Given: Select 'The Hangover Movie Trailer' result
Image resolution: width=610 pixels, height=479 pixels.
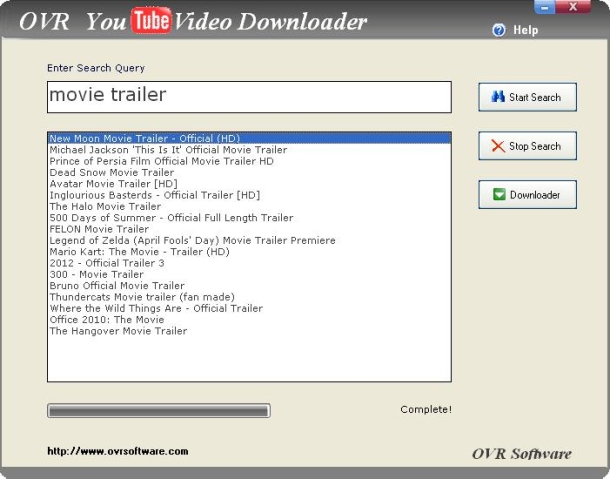Looking at the screenshot, I should [x=249, y=331].
